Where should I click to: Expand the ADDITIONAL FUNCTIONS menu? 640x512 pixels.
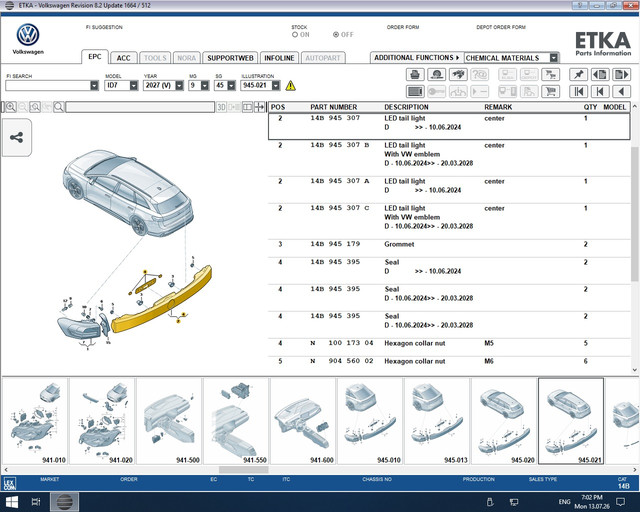tap(417, 58)
